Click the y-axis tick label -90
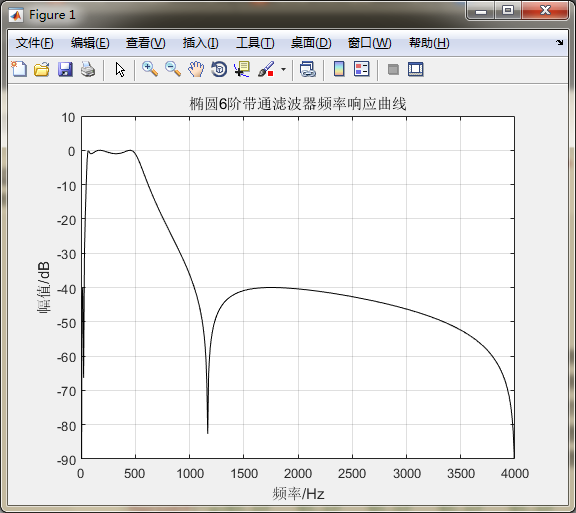Screen dimensions: 576x513 [x=66, y=460]
